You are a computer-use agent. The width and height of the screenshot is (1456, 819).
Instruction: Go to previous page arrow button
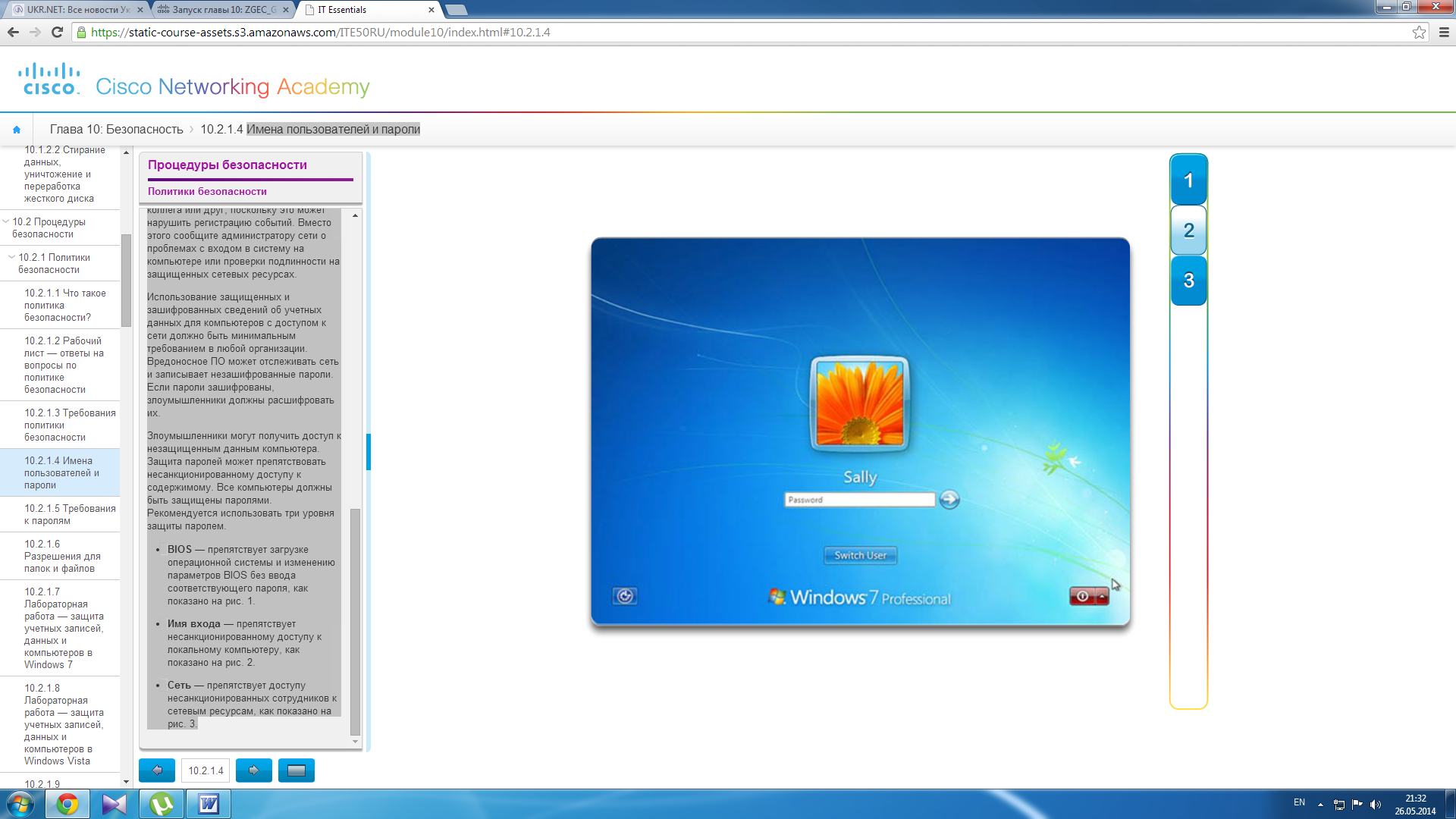(157, 770)
